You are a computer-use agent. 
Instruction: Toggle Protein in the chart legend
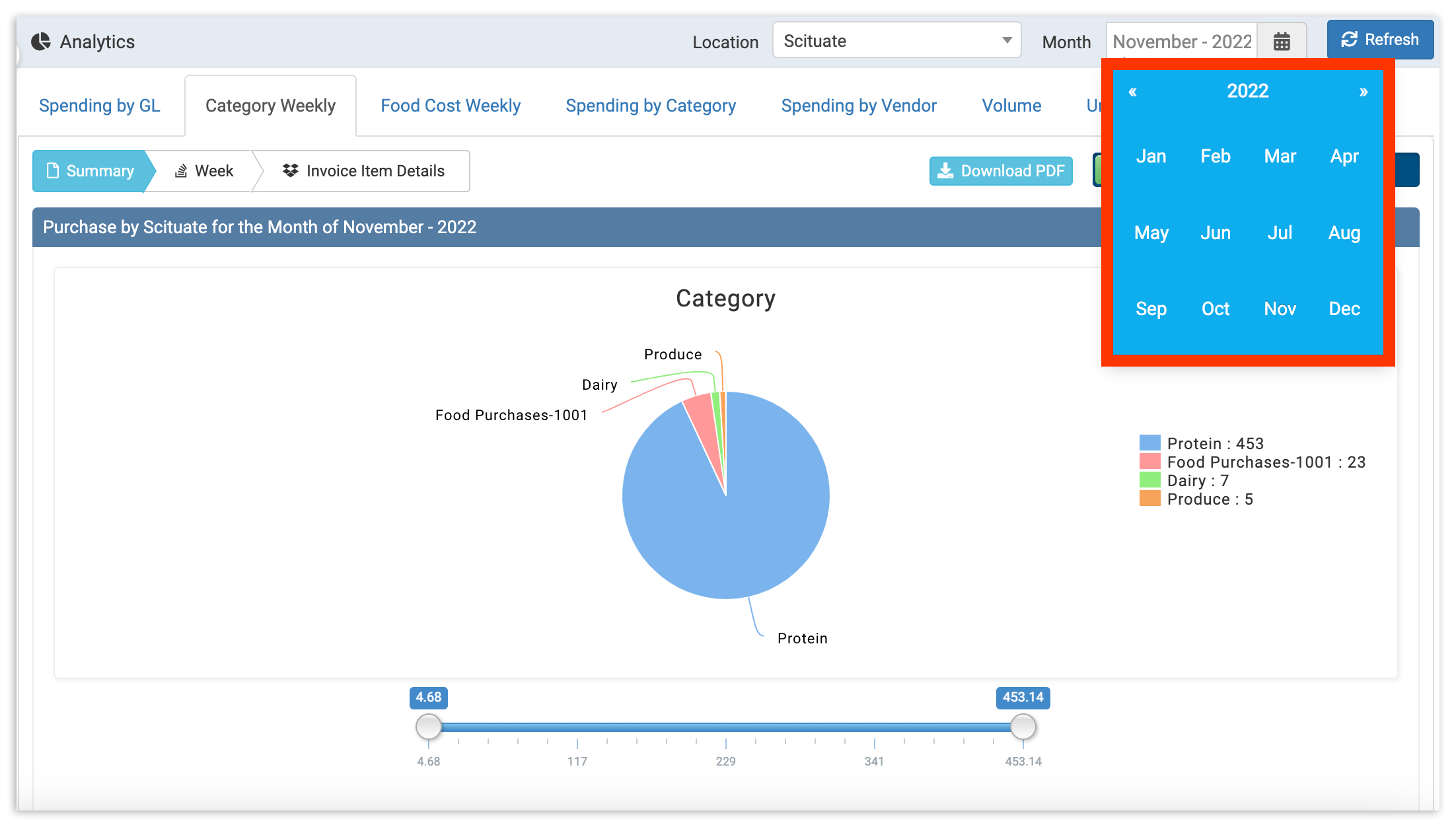[x=1214, y=443]
